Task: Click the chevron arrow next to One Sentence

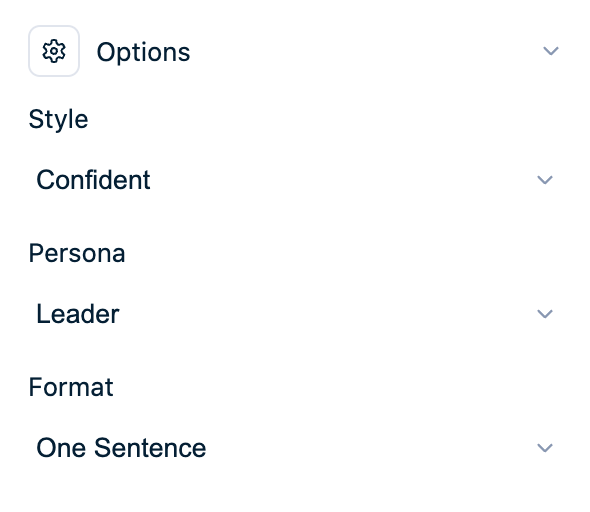Action: pos(544,448)
